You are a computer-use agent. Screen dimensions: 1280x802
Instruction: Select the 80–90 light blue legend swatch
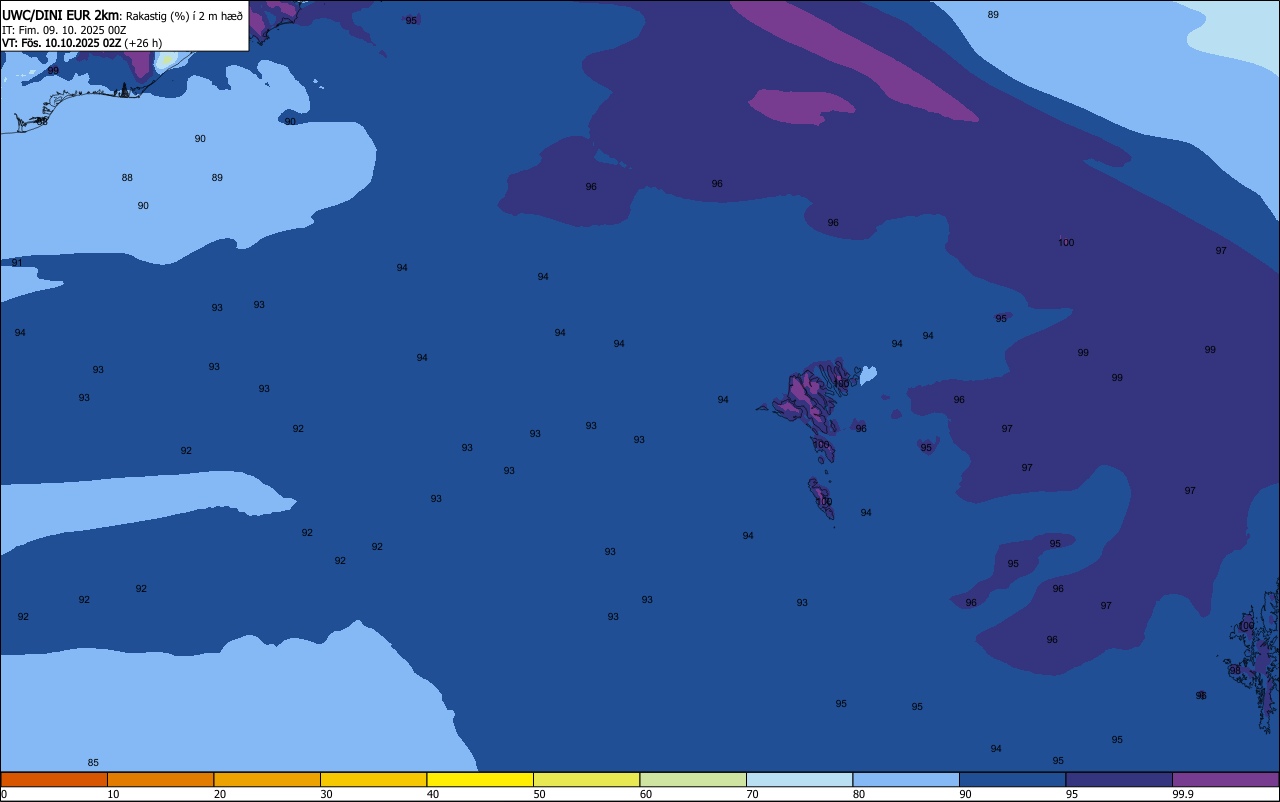906,779
